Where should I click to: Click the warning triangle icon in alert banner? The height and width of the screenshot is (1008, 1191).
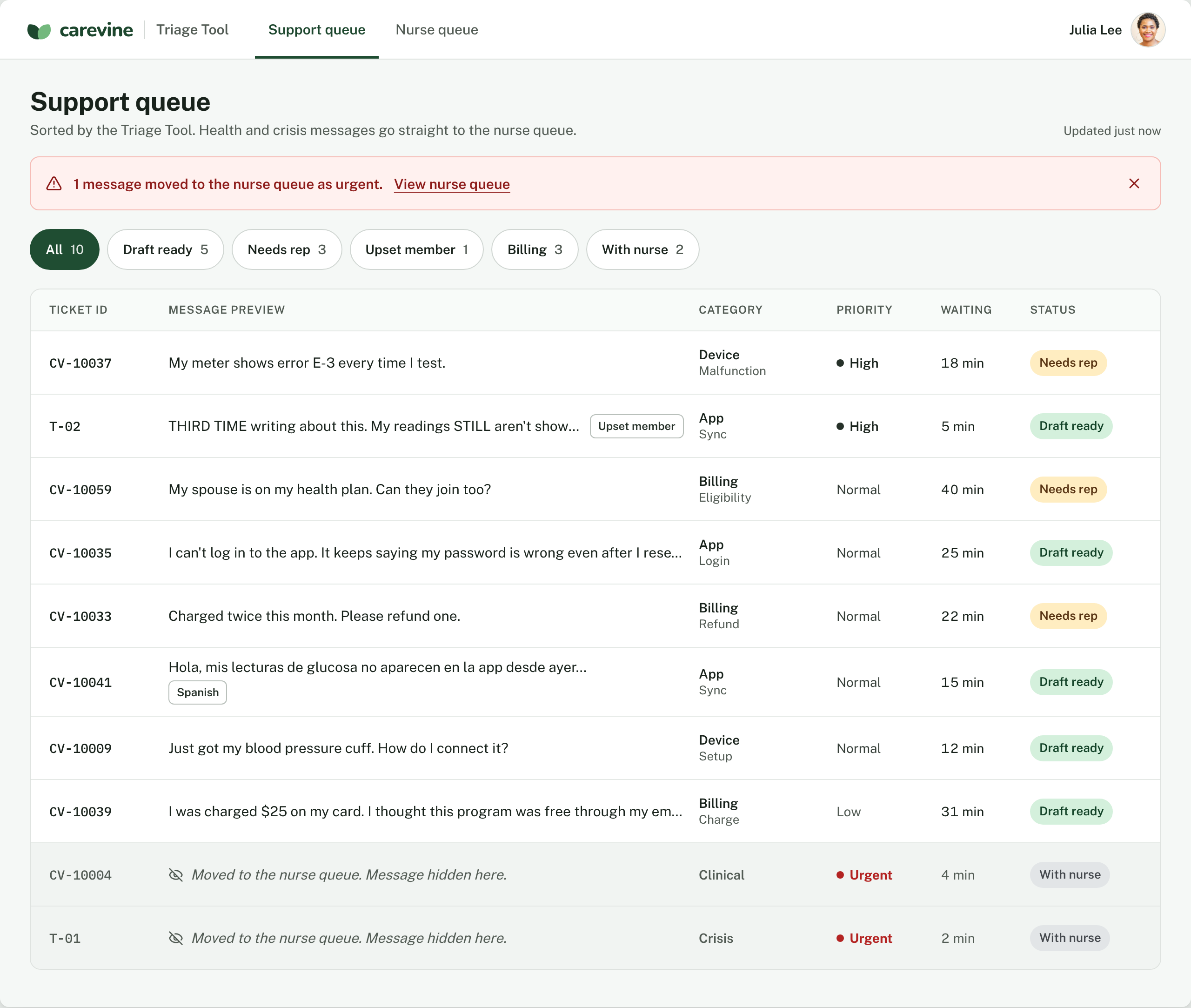(54, 183)
